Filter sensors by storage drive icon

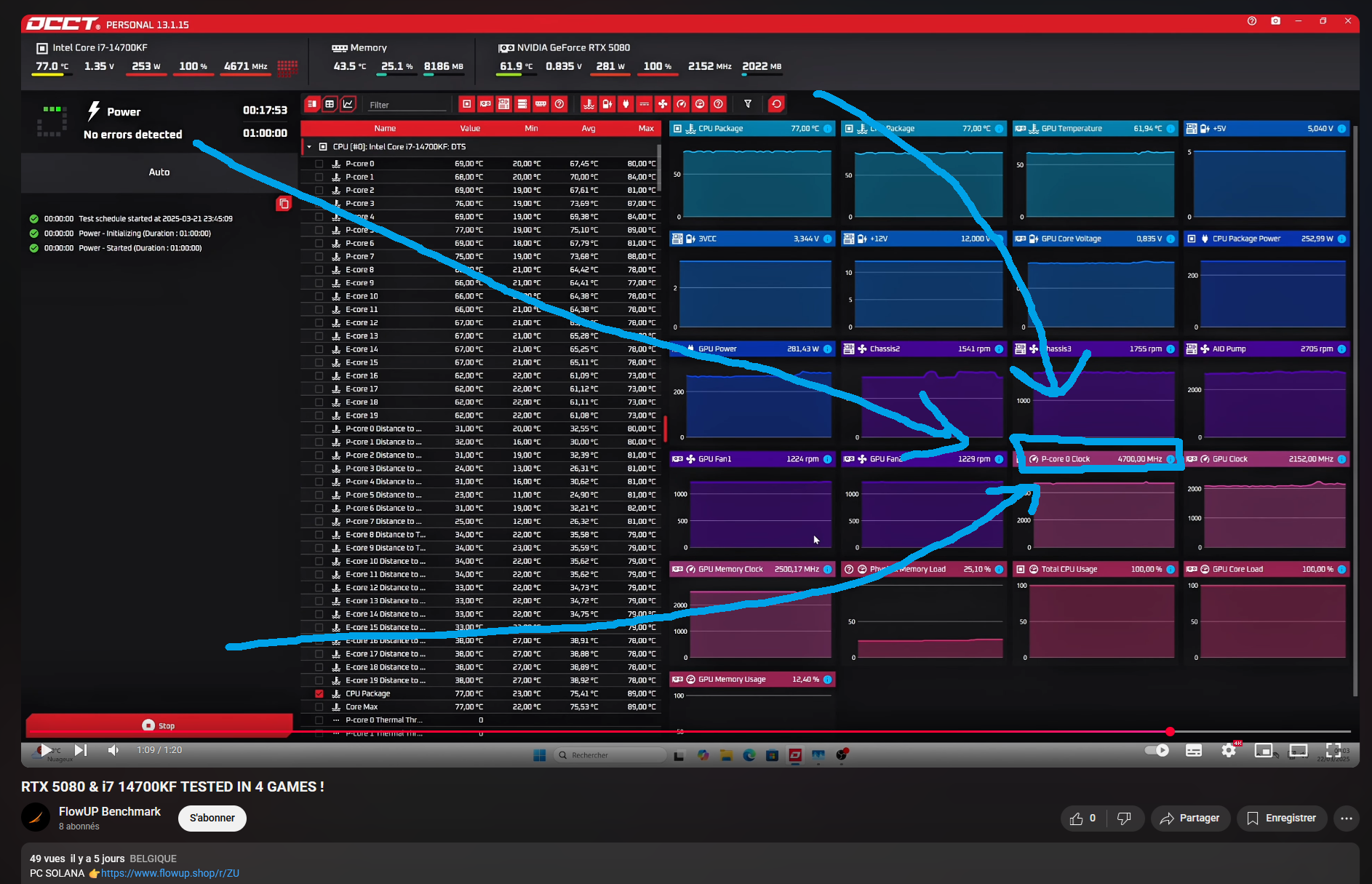(x=522, y=104)
